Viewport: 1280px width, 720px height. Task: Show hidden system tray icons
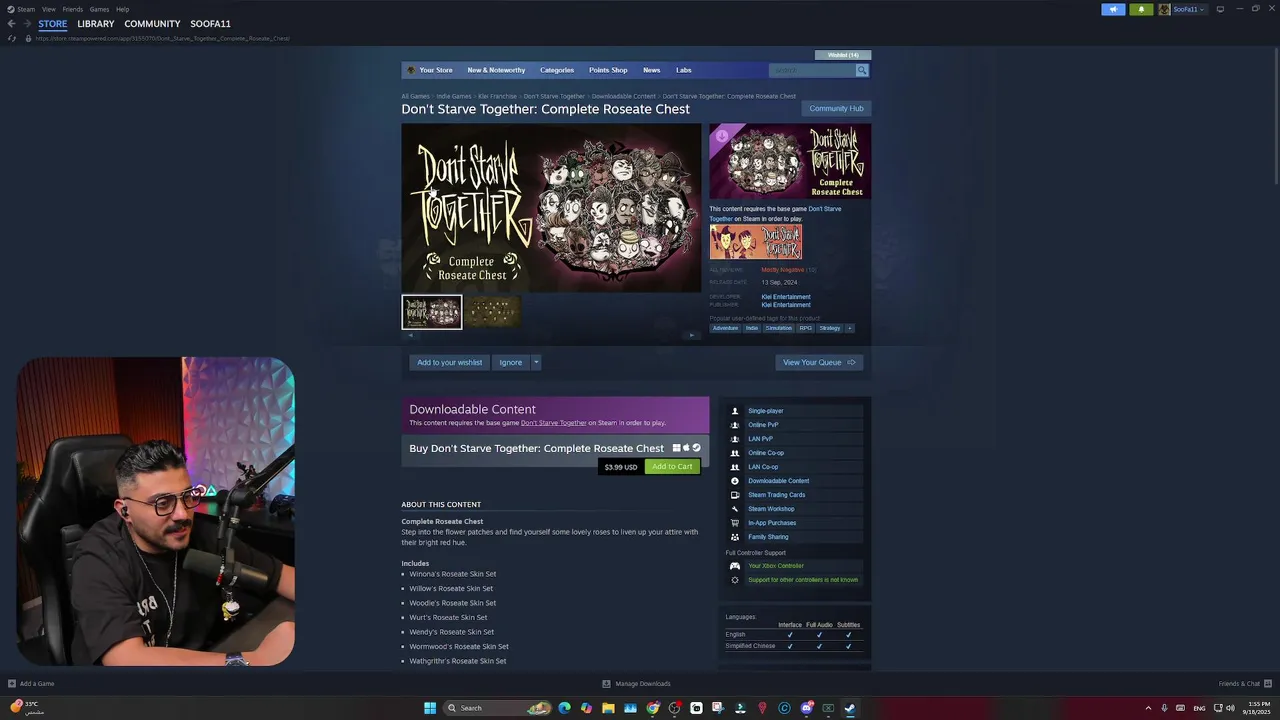1148,708
